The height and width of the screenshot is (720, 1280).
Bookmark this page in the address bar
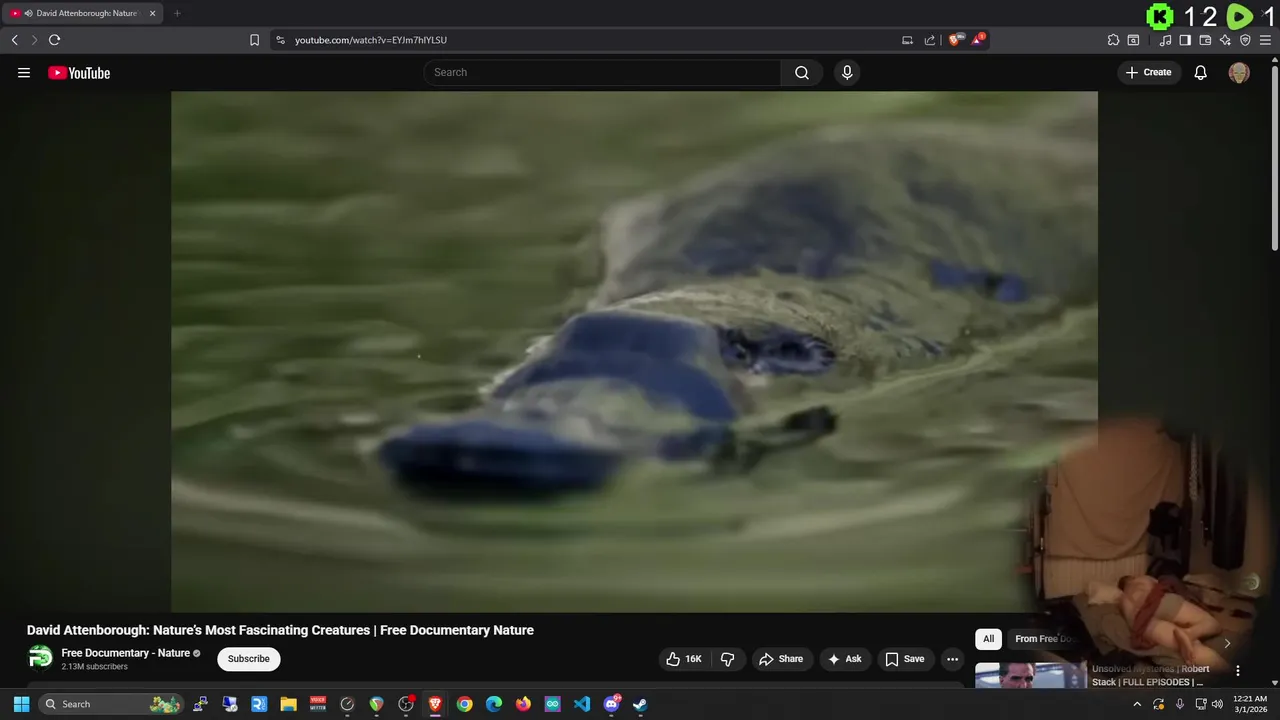pyautogui.click(x=254, y=40)
